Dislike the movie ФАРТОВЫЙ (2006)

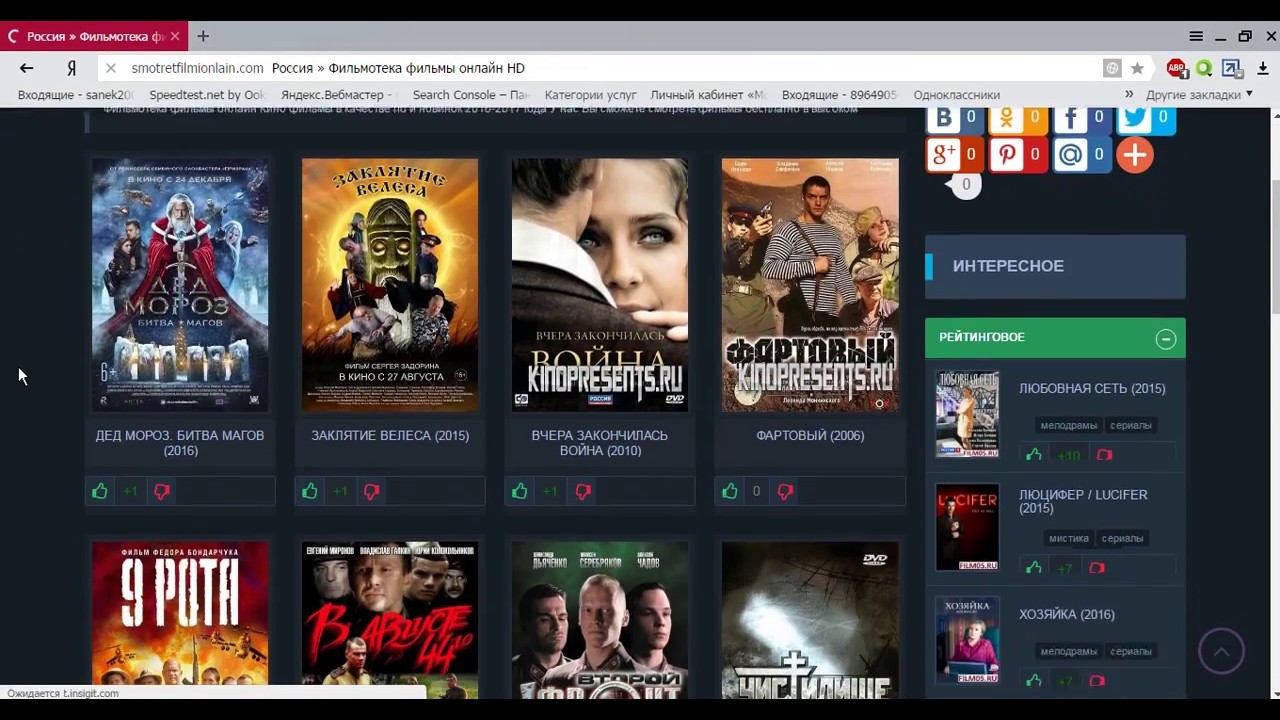(785, 491)
